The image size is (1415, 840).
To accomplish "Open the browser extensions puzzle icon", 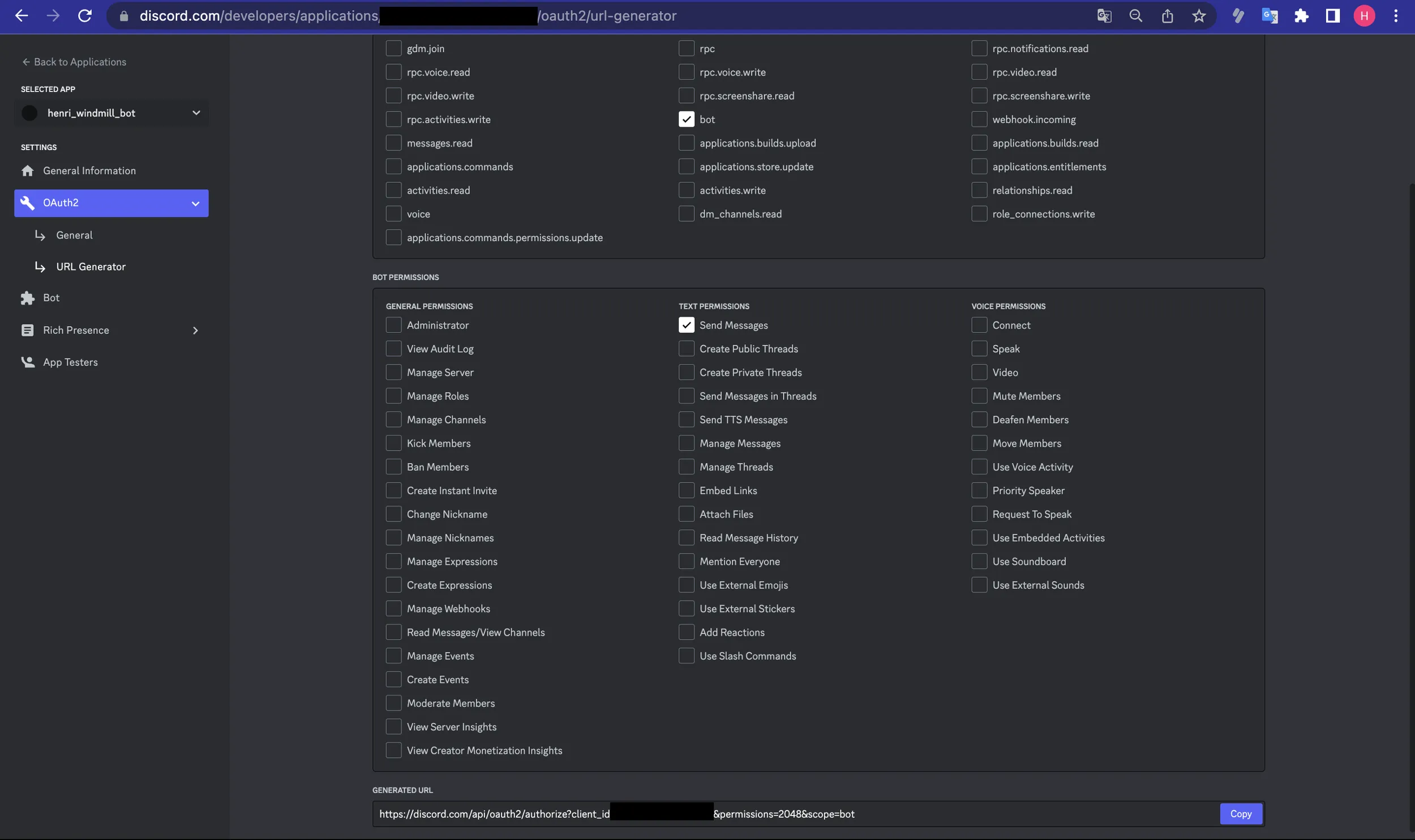I will click(x=1301, y=16).
